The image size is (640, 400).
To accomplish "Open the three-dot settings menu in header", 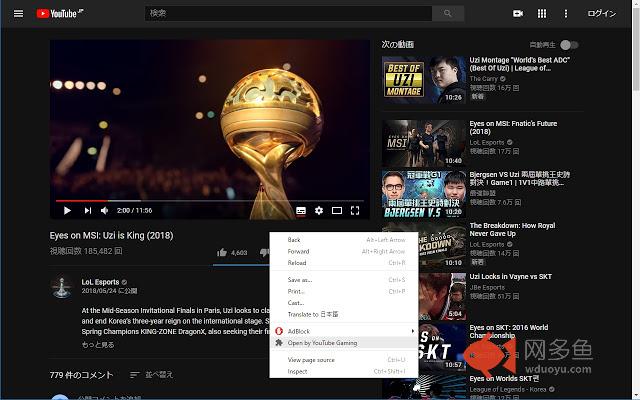I will [x=566, y=13].
